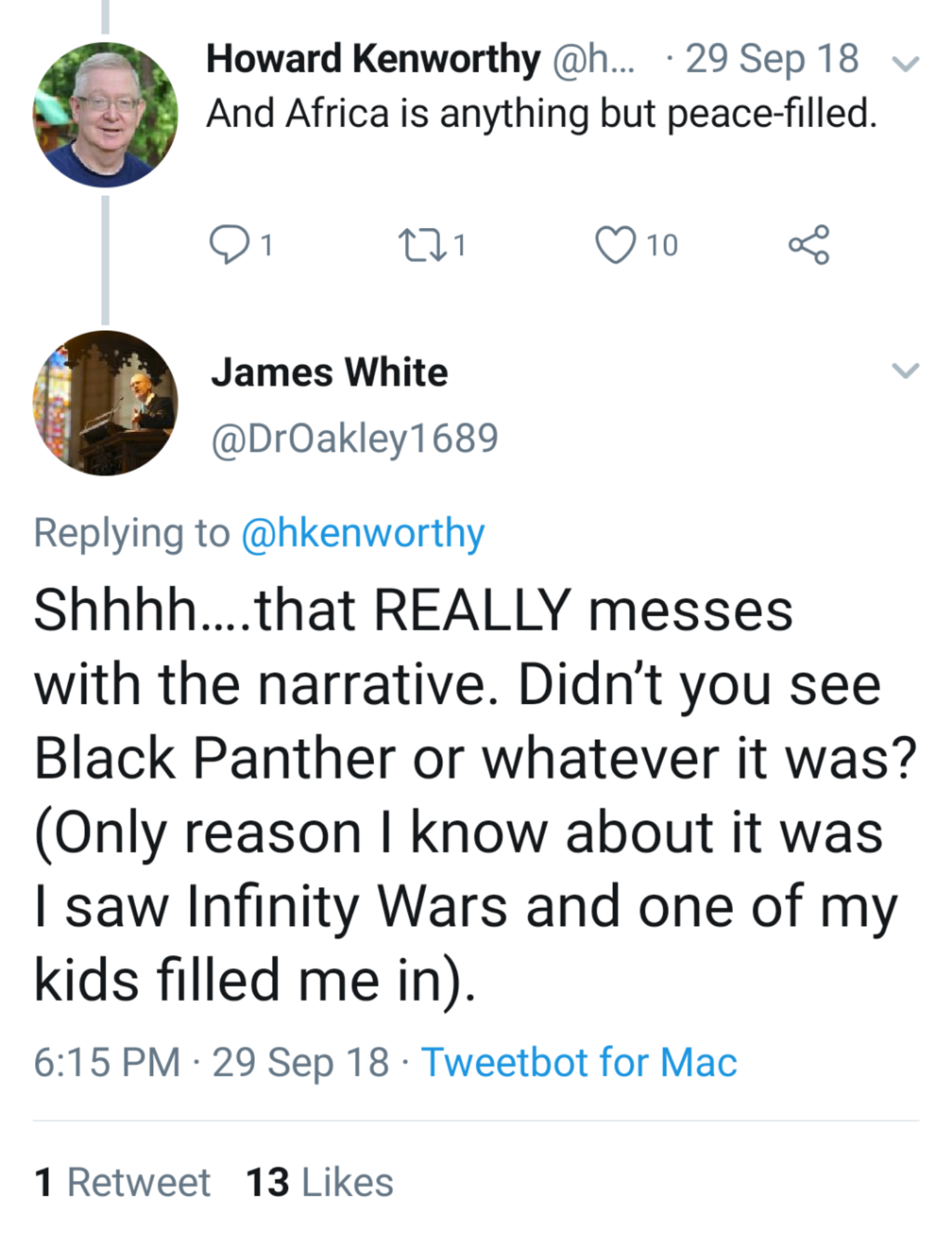Click the 29 Sep 18 date on Howard's tweet
Image resolution: width=952 pixels, height=1234 pixels.
tap(772, 59)
